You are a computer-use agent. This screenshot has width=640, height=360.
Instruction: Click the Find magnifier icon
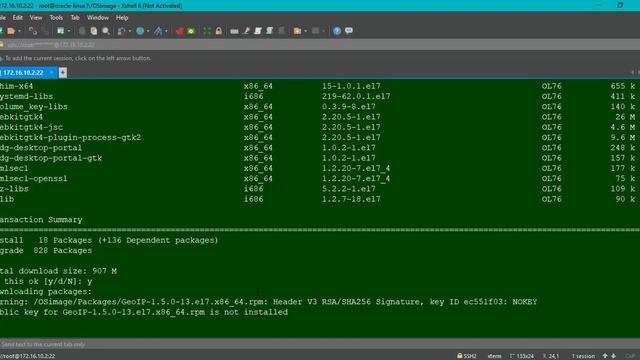click(x=106, y=31)
